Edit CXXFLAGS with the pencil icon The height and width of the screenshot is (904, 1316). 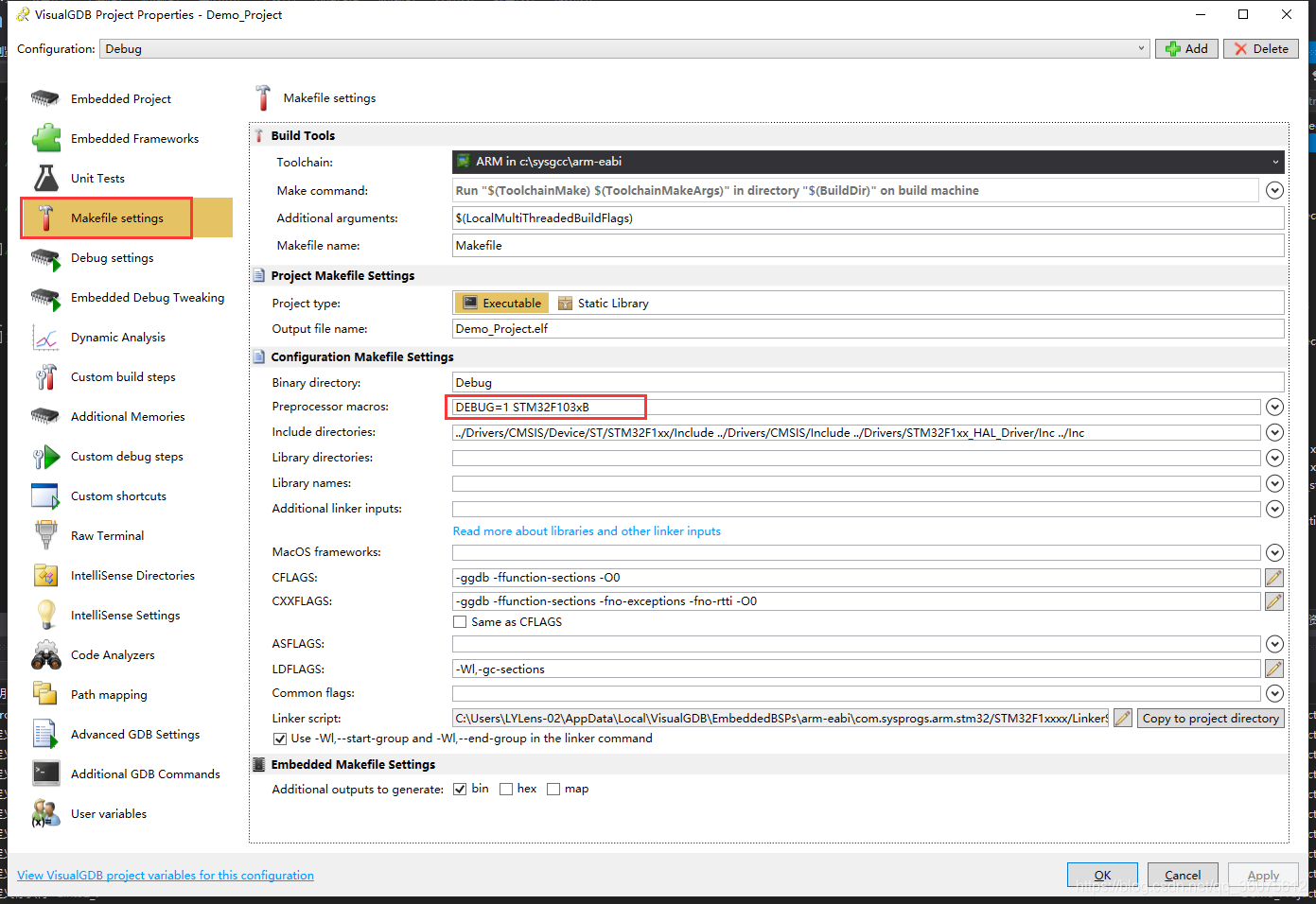(1274, 601)
